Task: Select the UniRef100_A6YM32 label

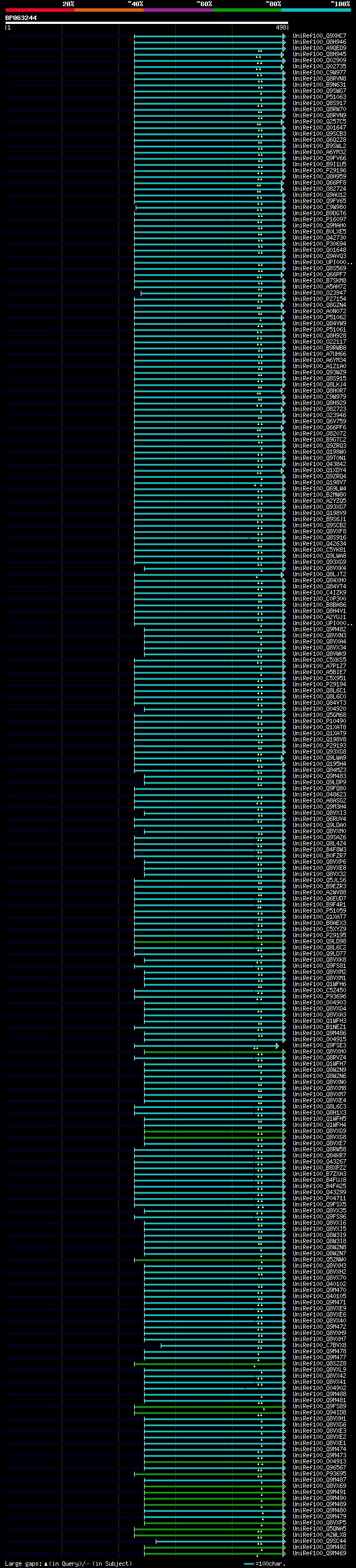Action: tap(319, 152)
